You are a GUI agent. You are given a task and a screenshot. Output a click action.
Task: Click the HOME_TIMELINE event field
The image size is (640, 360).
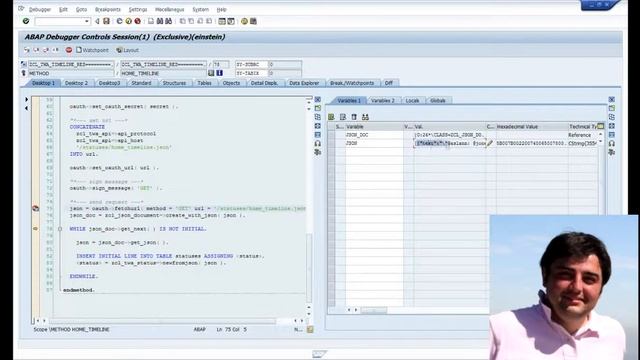tap(163, 73)
